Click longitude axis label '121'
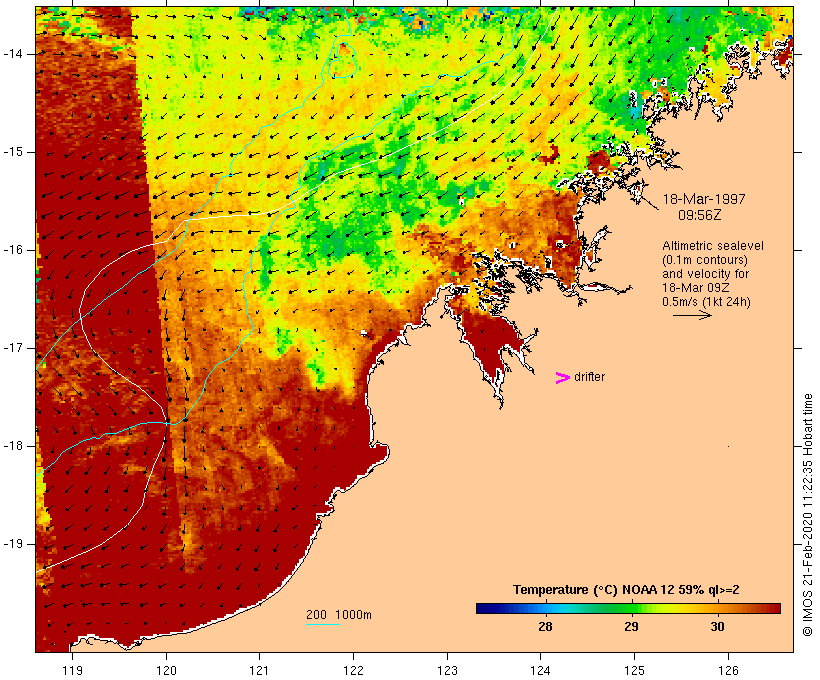The image size is (820, 680). 259,670
